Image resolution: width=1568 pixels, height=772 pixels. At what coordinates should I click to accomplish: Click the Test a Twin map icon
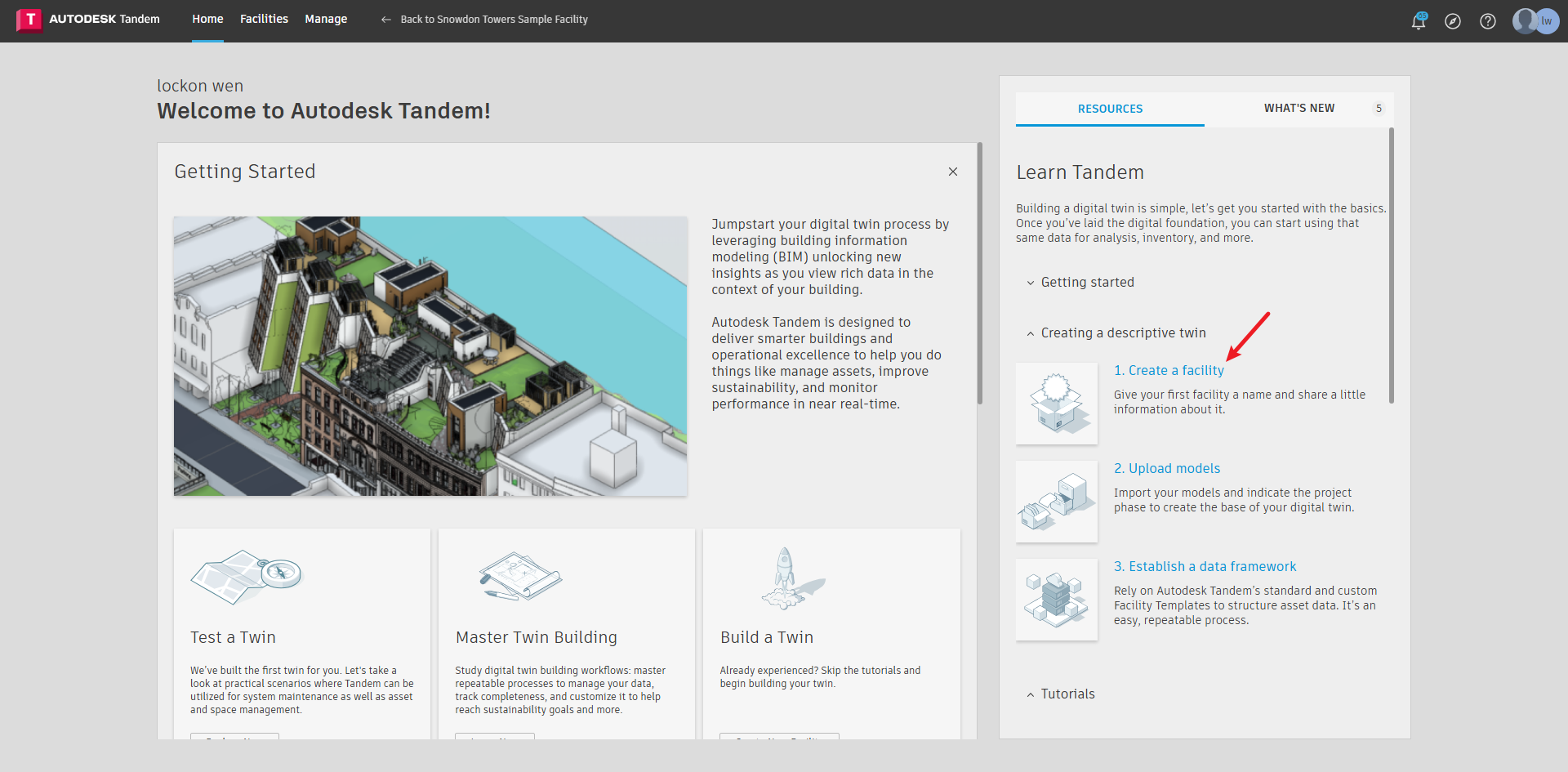(x=247, y=577)
